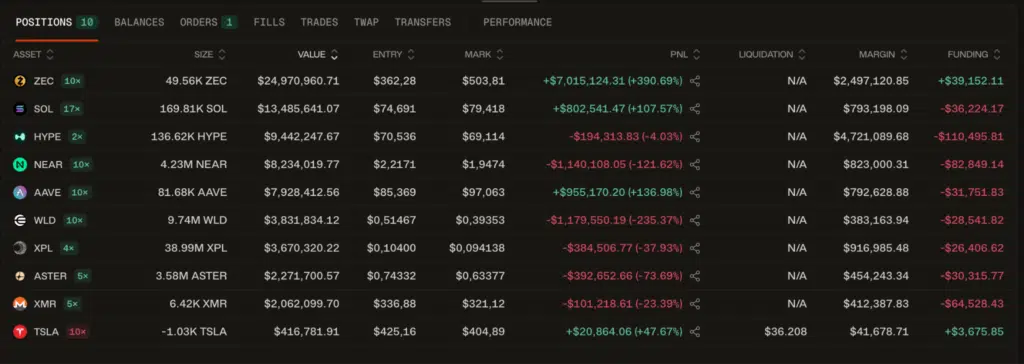Click XPL mark price $0,094138

coord(477,248)
